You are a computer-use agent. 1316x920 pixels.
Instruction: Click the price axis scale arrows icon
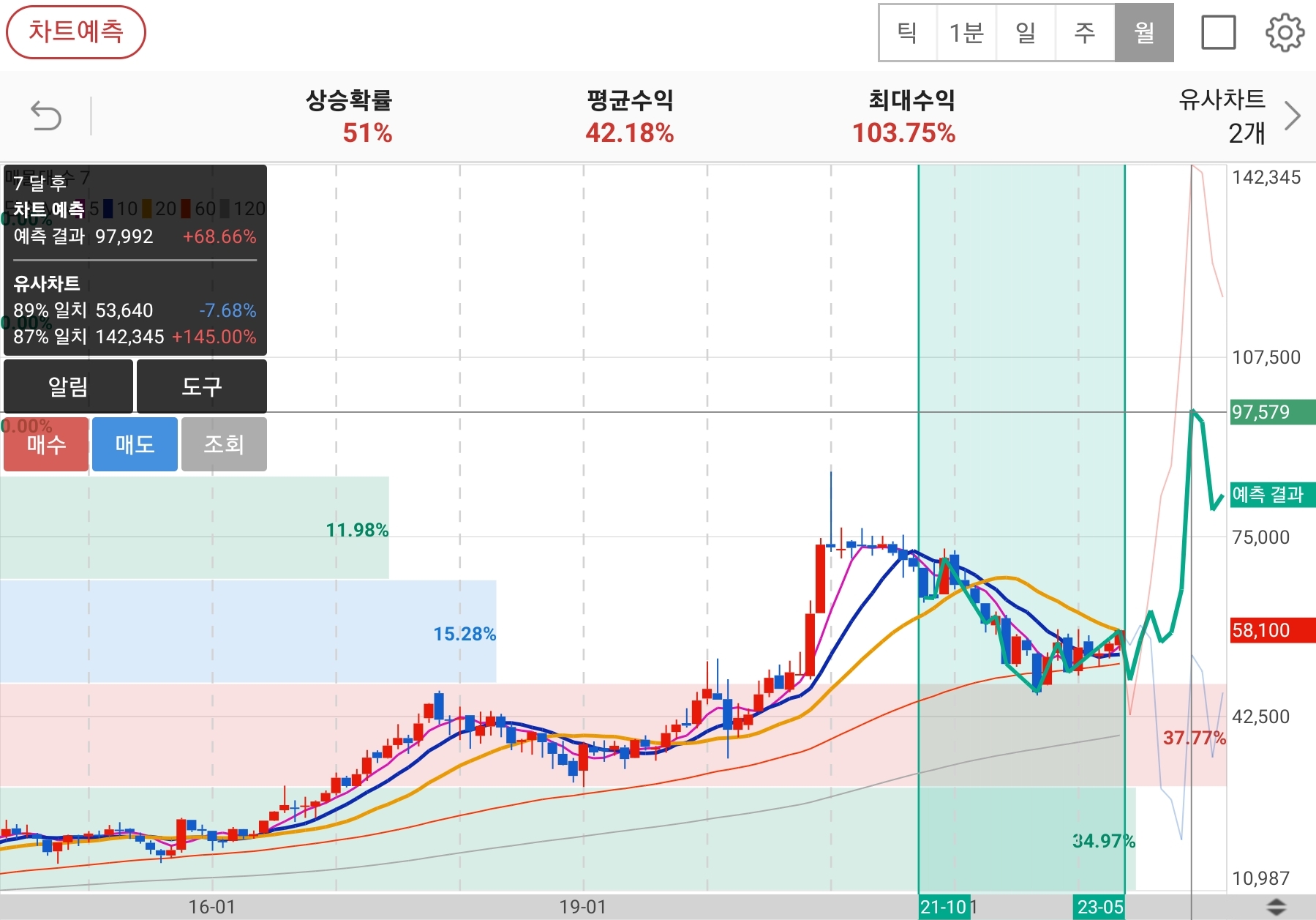[x=1276, y=907]
